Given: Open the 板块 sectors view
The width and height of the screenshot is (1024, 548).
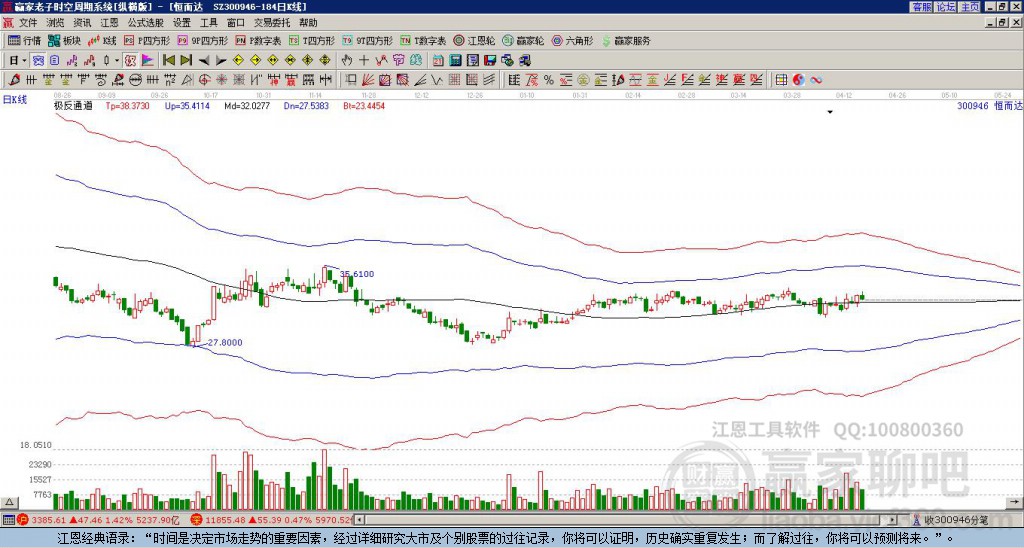Looking at the screenshot, I should (64, 40).
